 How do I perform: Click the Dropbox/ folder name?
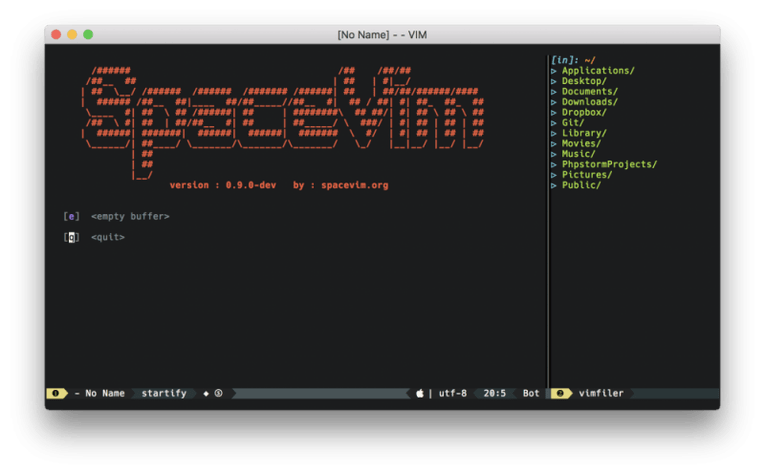click(584, 113)
